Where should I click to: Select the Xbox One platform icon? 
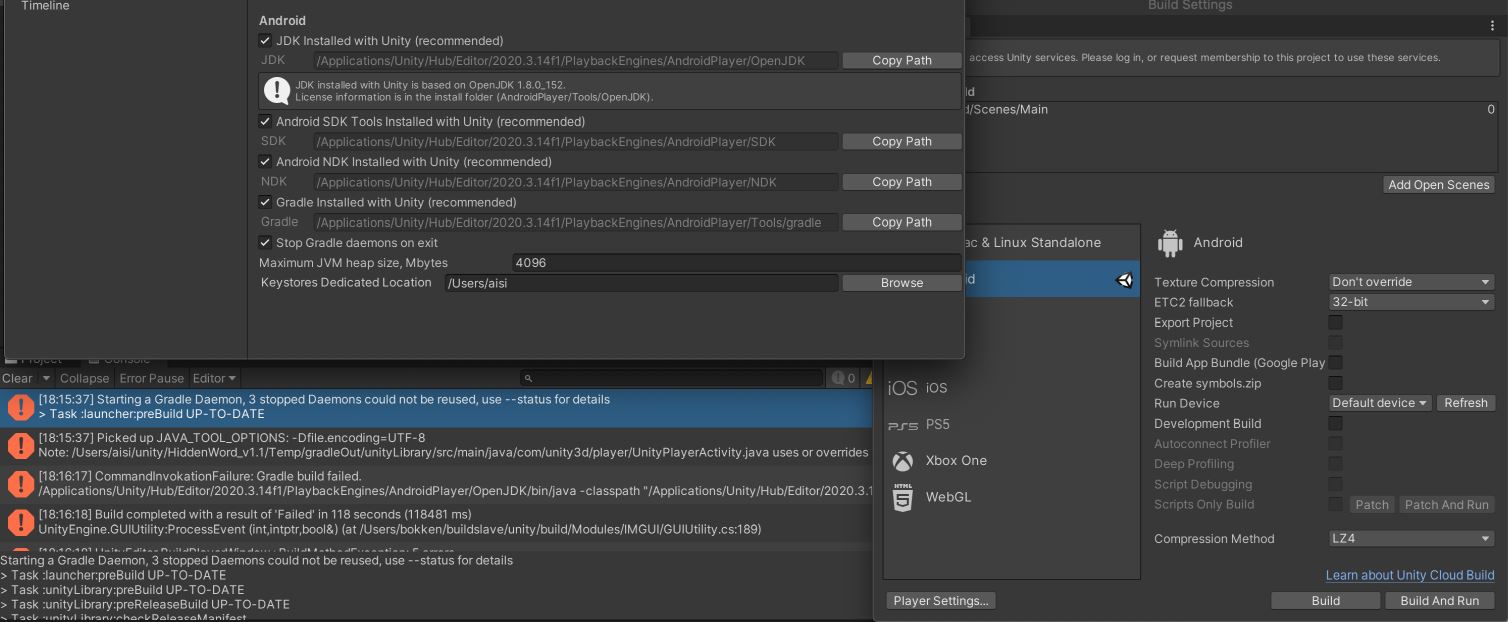pyautogui.click(x=902, y=461)
